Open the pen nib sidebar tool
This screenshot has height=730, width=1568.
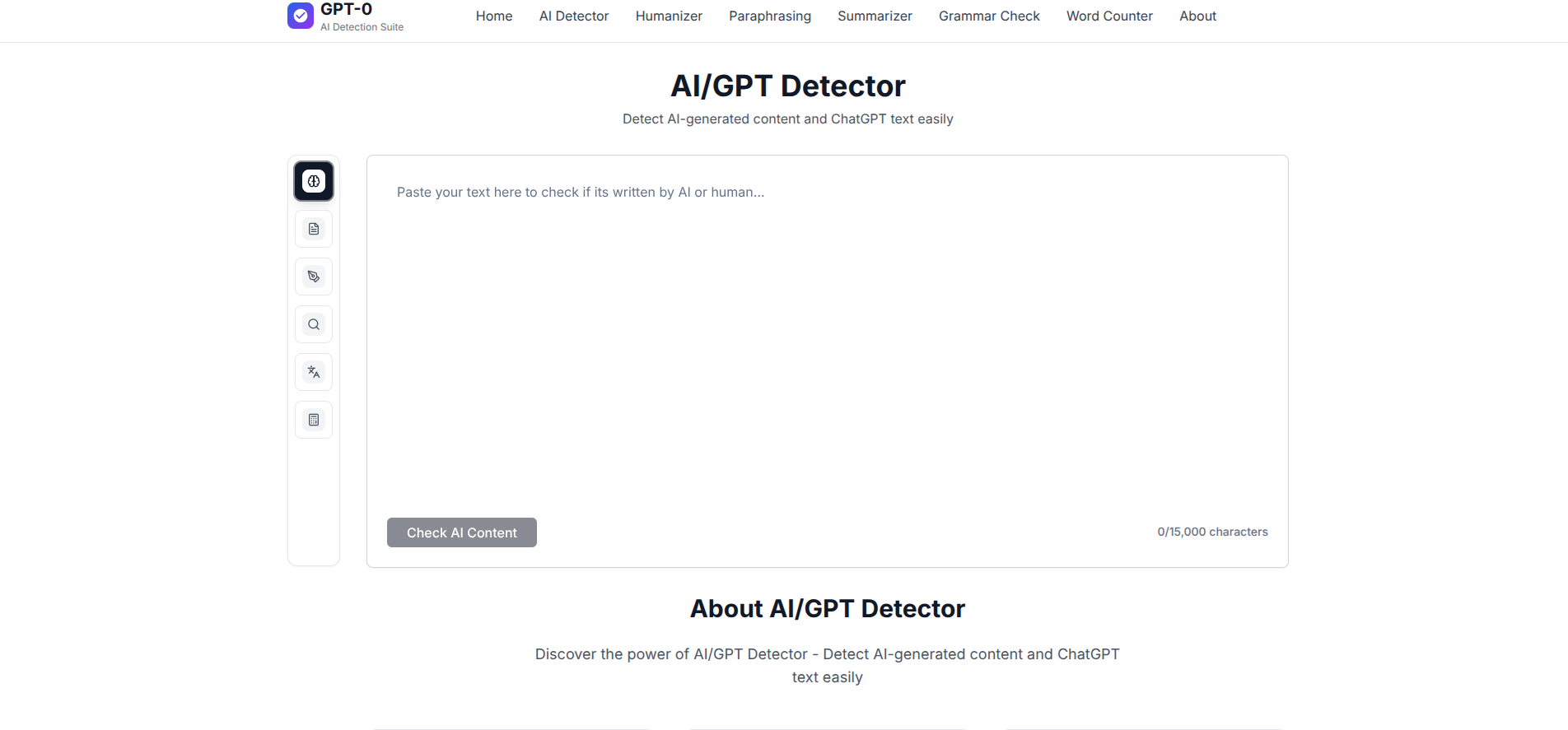click(314, 277)
